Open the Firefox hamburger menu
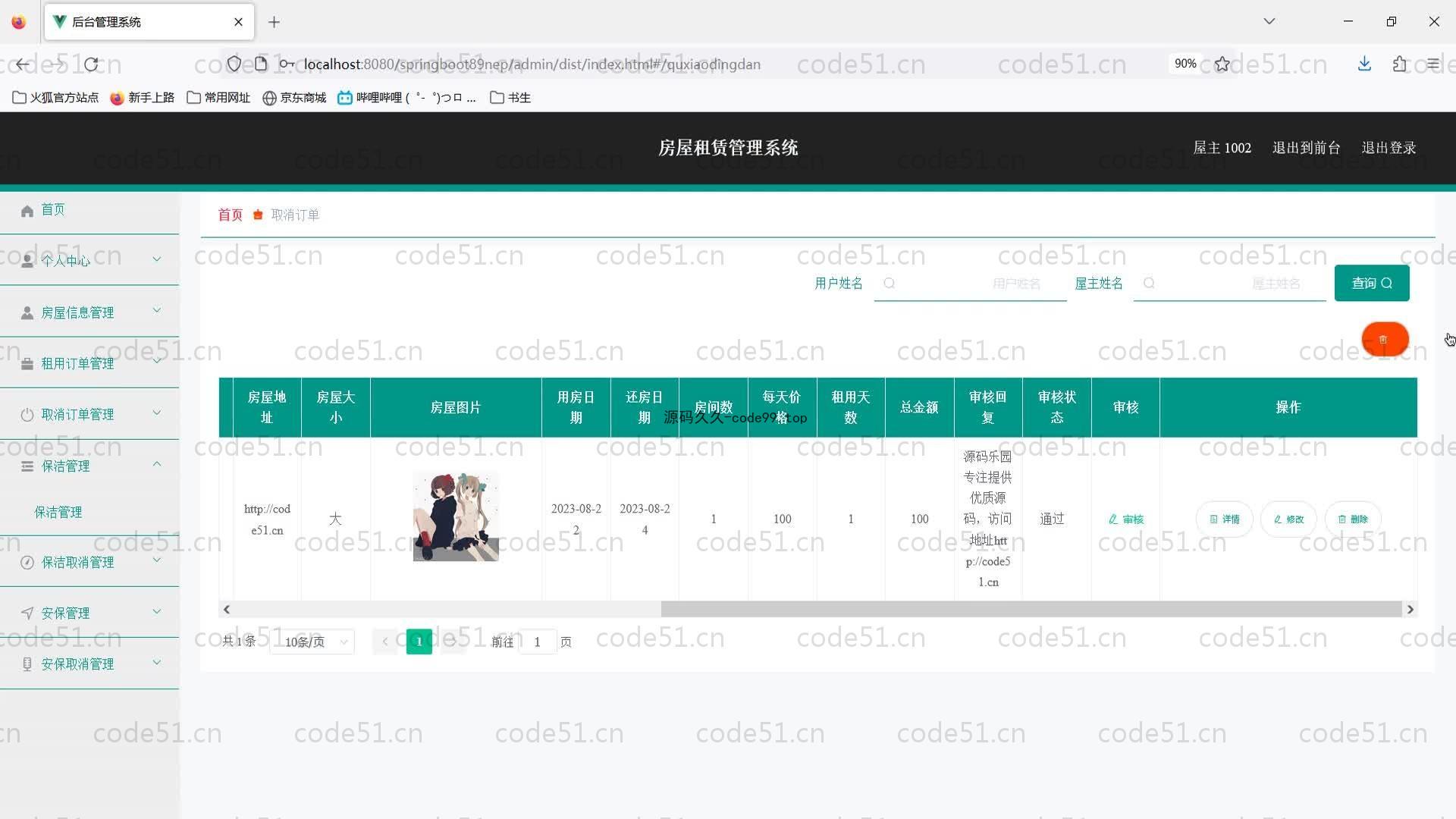1456x819 pixels. [1432, 64]
